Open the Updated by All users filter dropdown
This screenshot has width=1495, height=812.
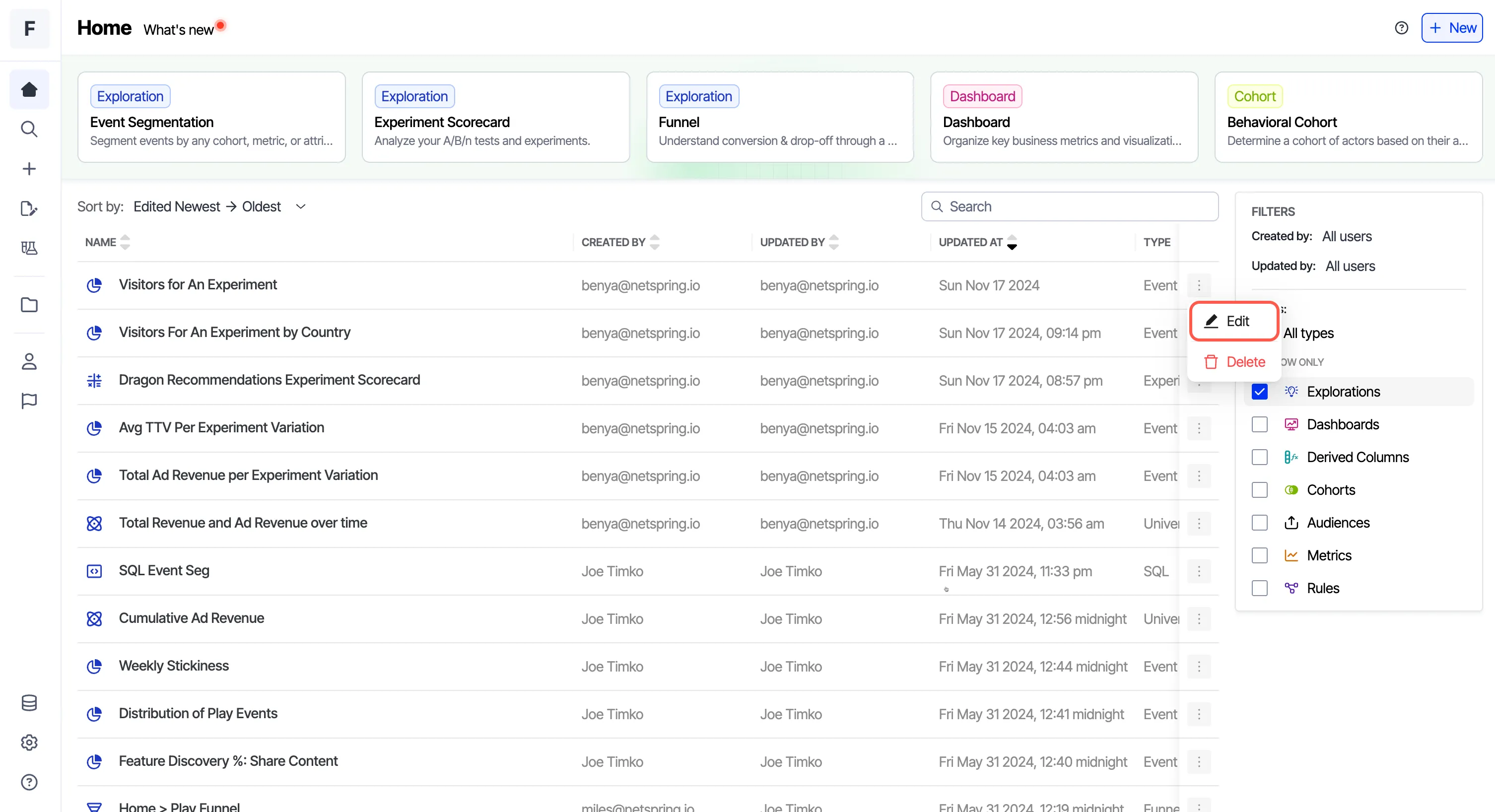(1350, 266)
